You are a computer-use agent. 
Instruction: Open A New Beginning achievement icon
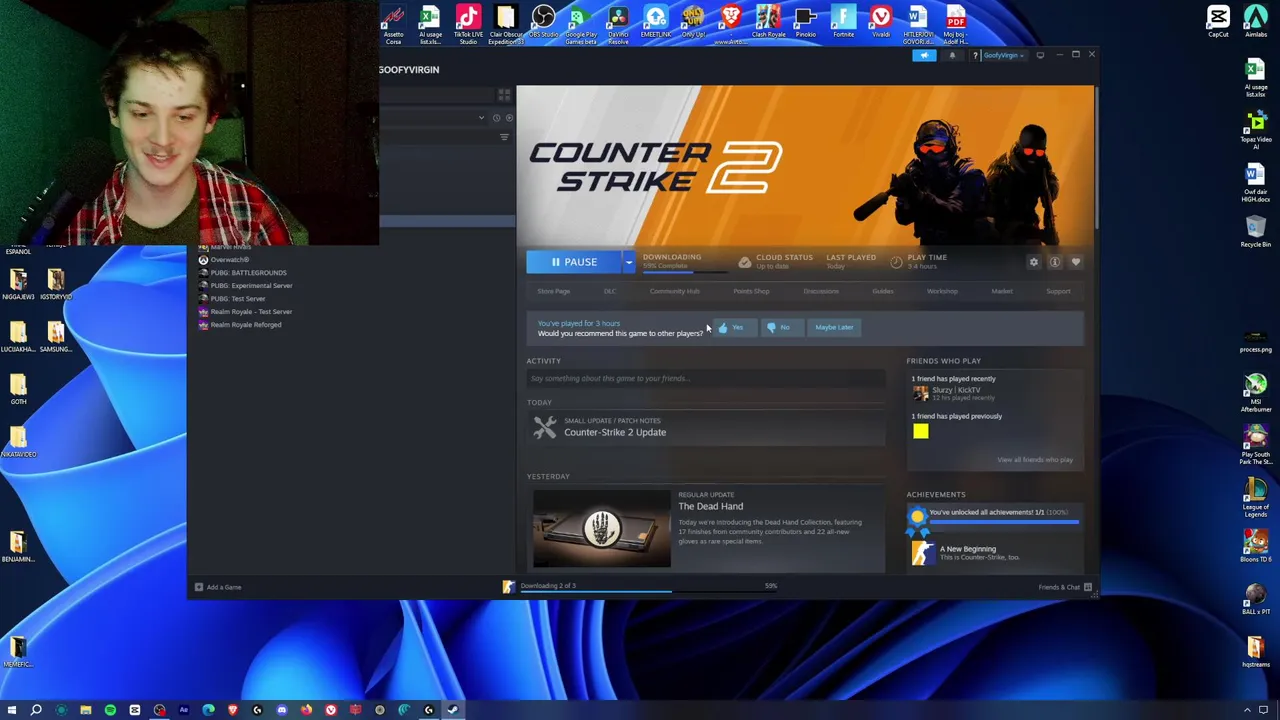tap(922, 553)
